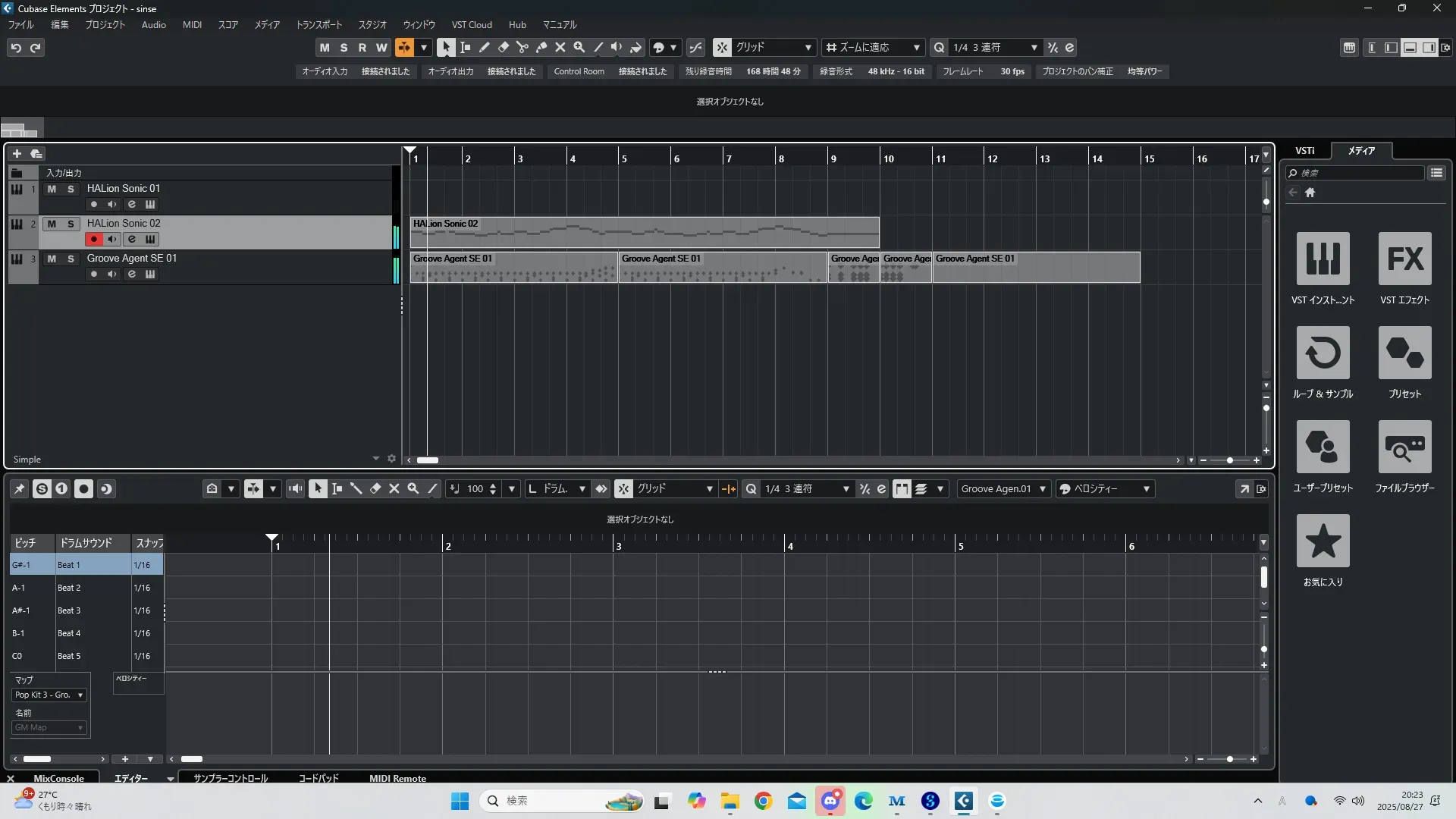Open the Groove Agen.01 part selector dropdown
This screenshot has height=819, width=1456.
[1003, 489]
